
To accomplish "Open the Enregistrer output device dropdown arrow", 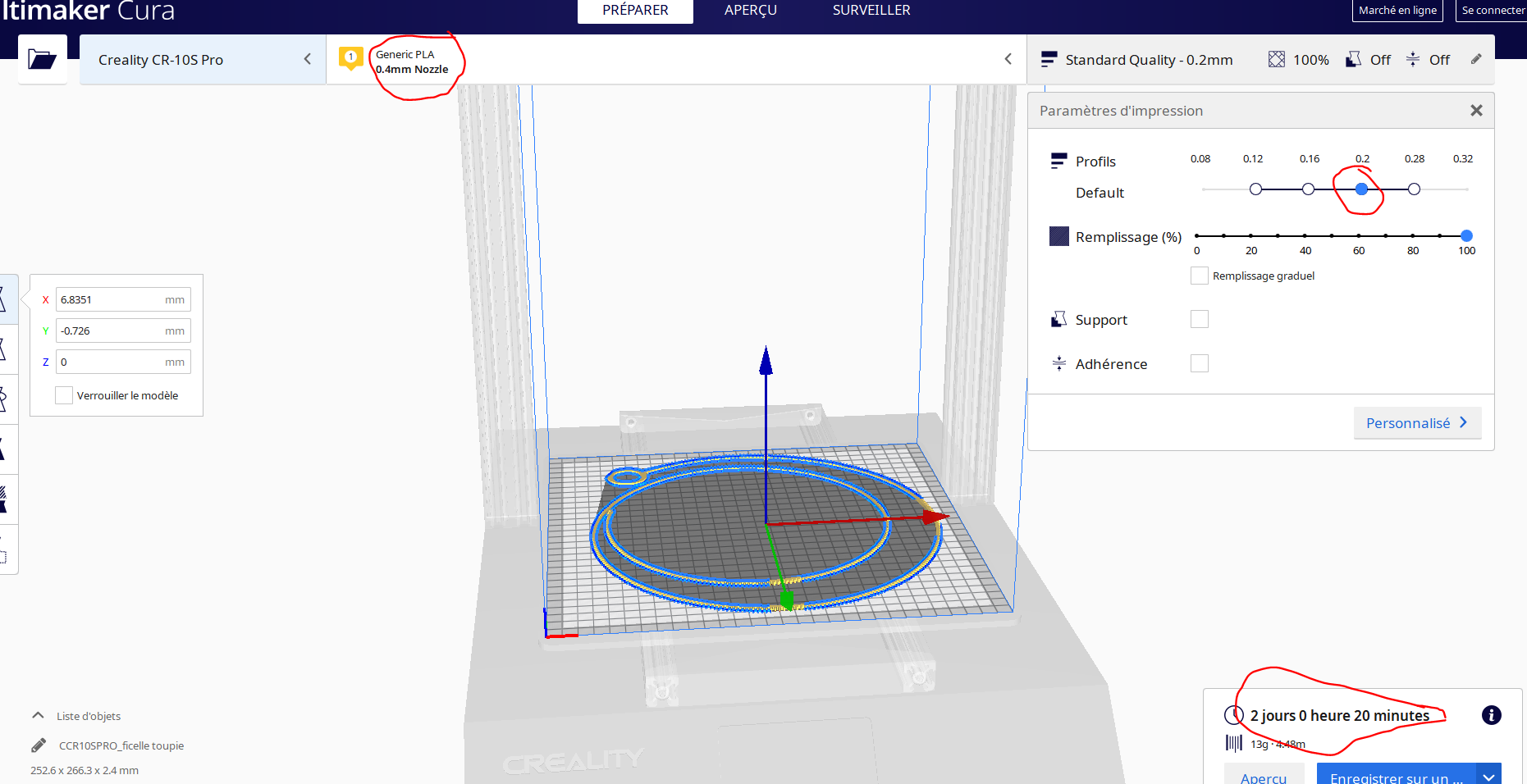I will pyautogui.click(x=1489, y=777).
